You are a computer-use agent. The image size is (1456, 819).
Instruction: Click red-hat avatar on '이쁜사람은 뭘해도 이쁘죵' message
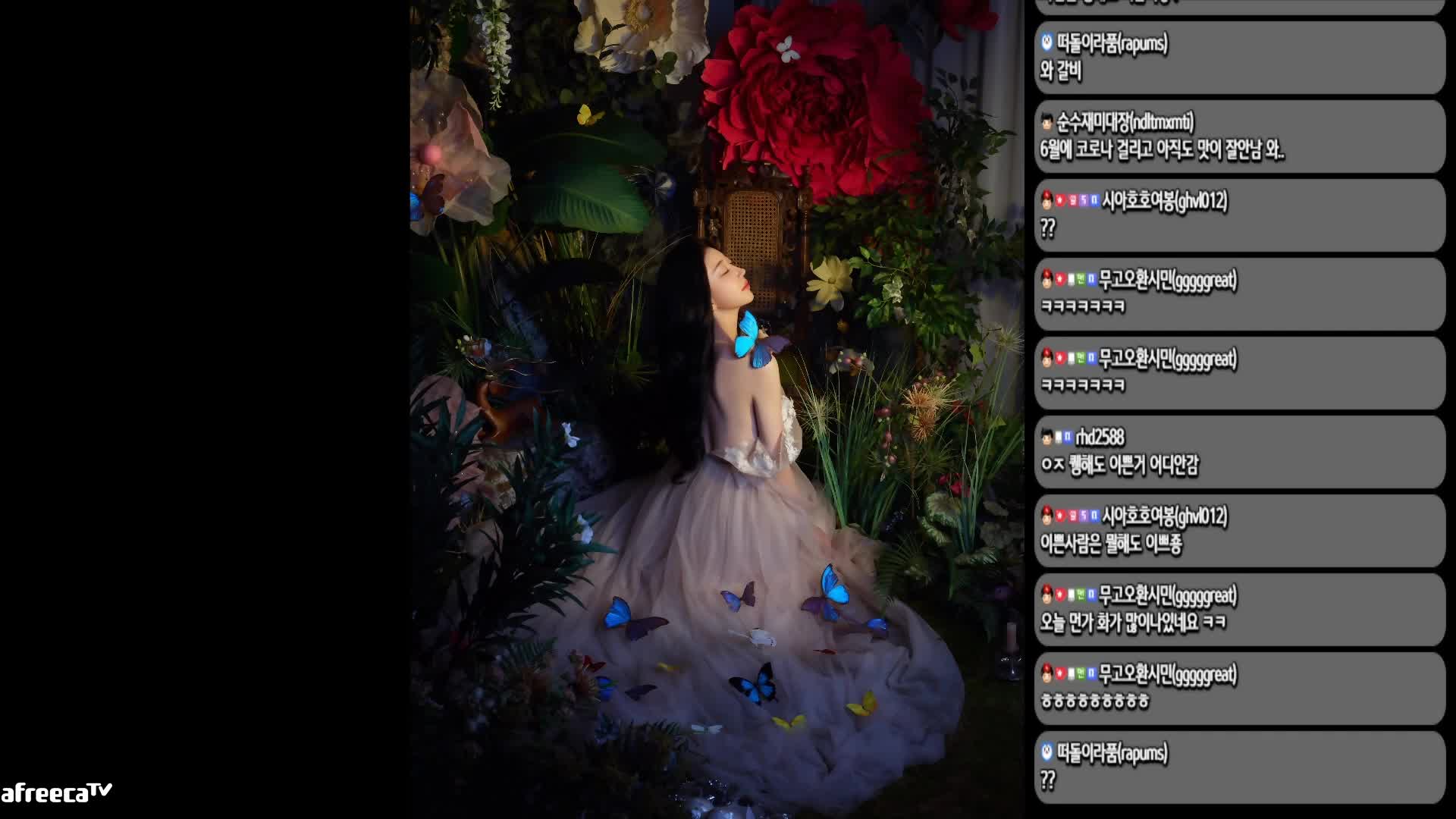[x=1047, y=516]
